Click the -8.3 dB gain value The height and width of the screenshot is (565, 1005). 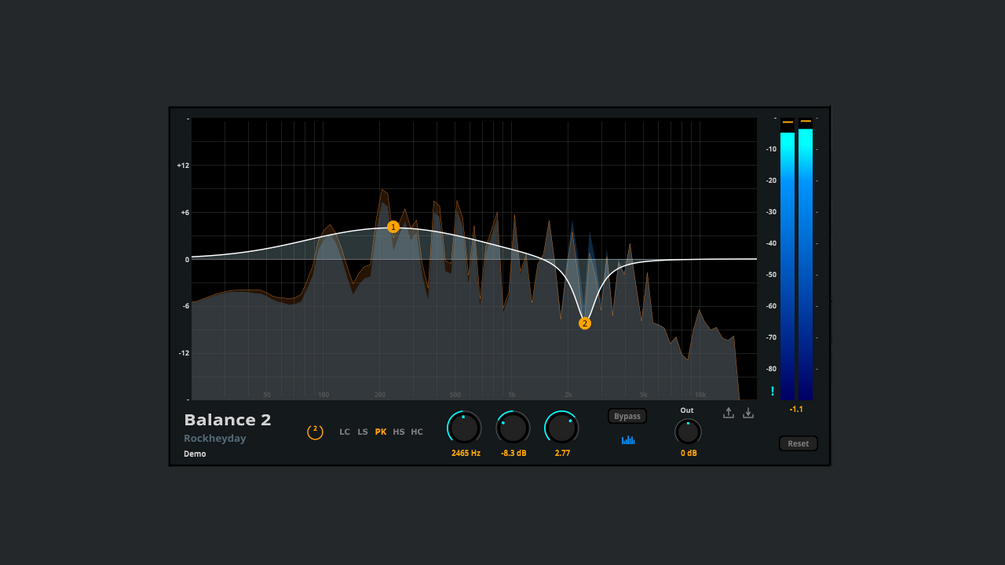pyautogui.click(x=513, y=453)
